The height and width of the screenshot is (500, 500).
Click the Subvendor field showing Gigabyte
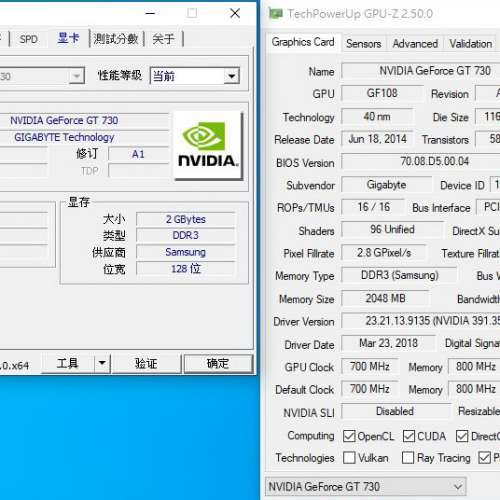387,185
